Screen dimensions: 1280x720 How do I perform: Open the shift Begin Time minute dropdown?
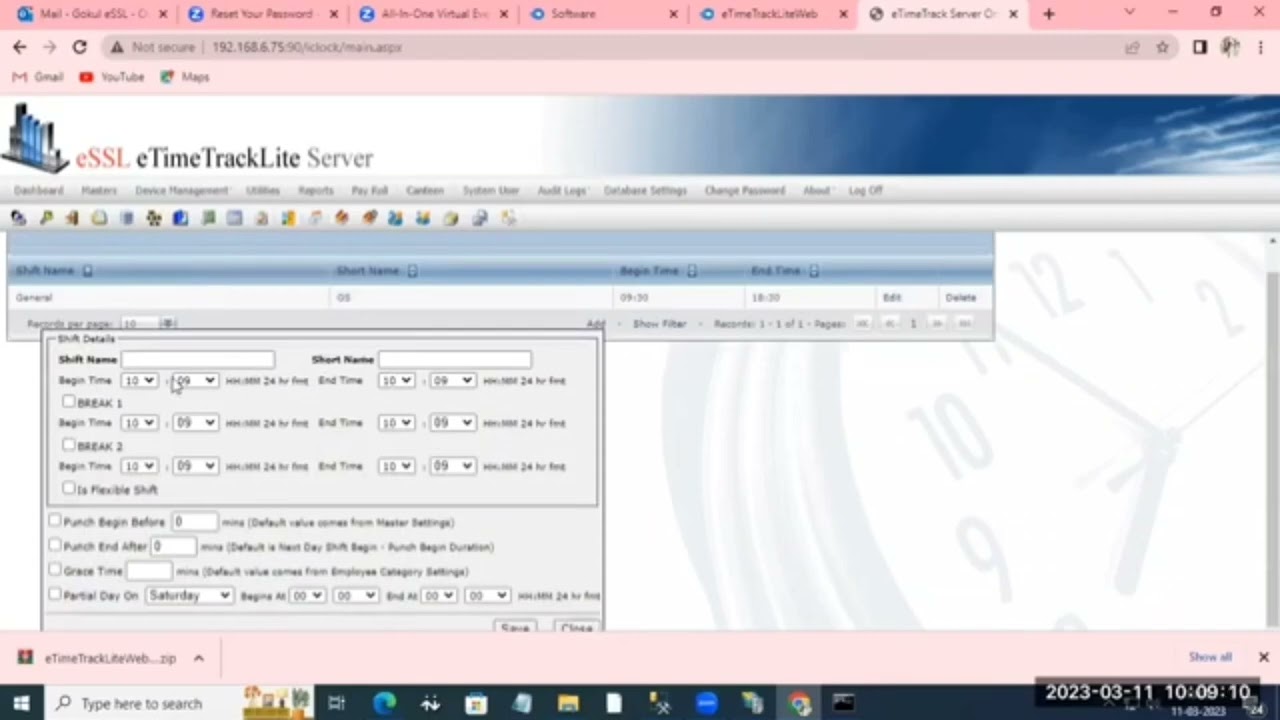coord(195,381)
